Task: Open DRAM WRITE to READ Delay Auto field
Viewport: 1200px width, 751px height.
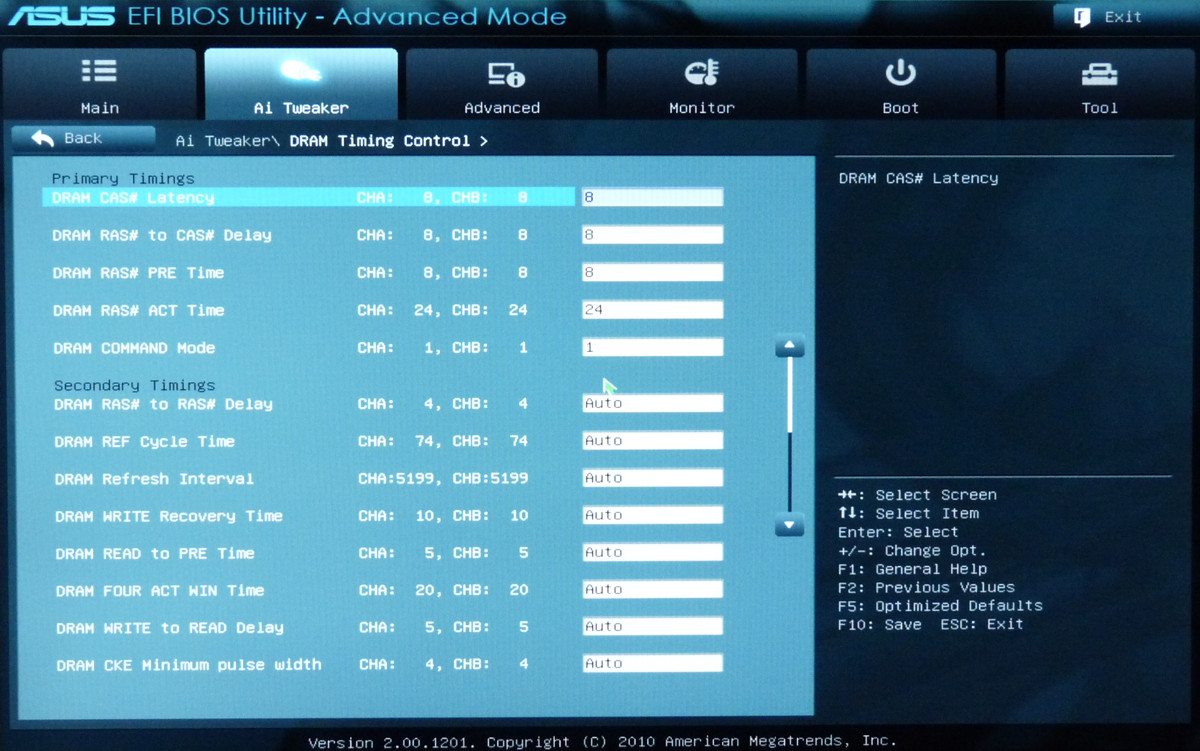Action: pos(652,626)
